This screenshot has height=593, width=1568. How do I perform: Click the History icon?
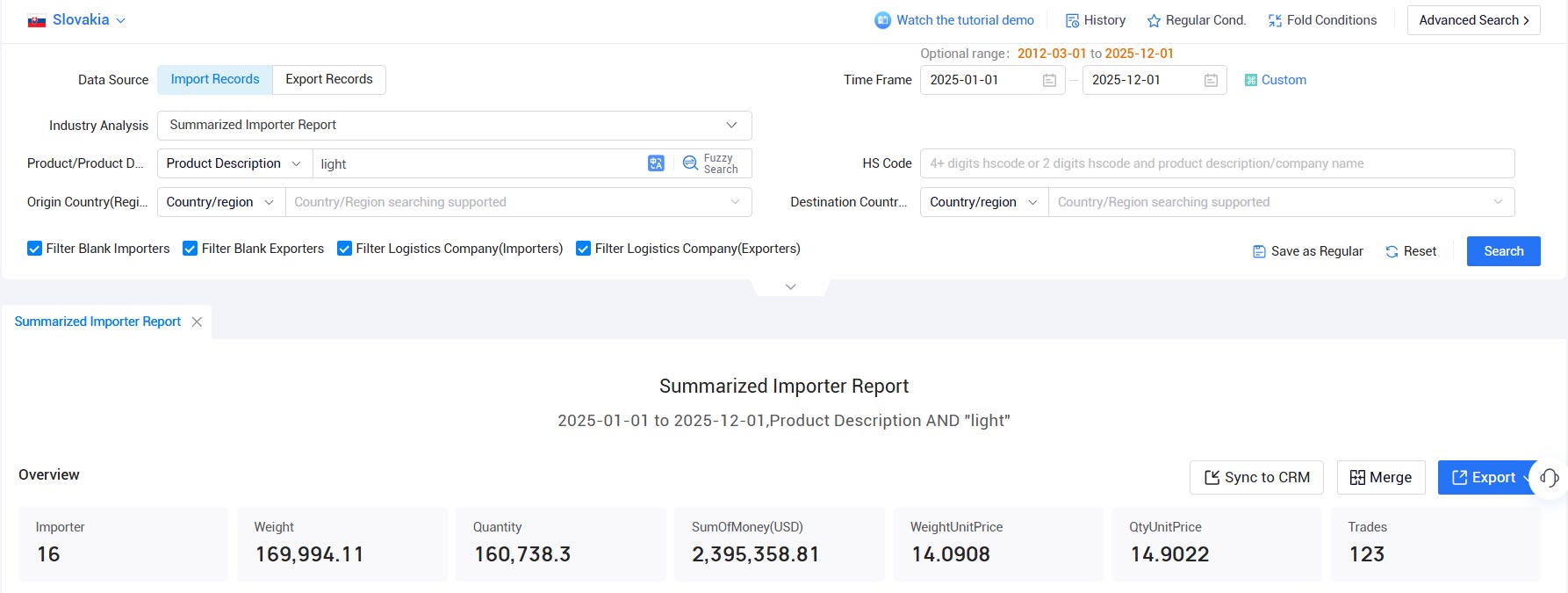pyautogui.click(x=1072, y=20)
